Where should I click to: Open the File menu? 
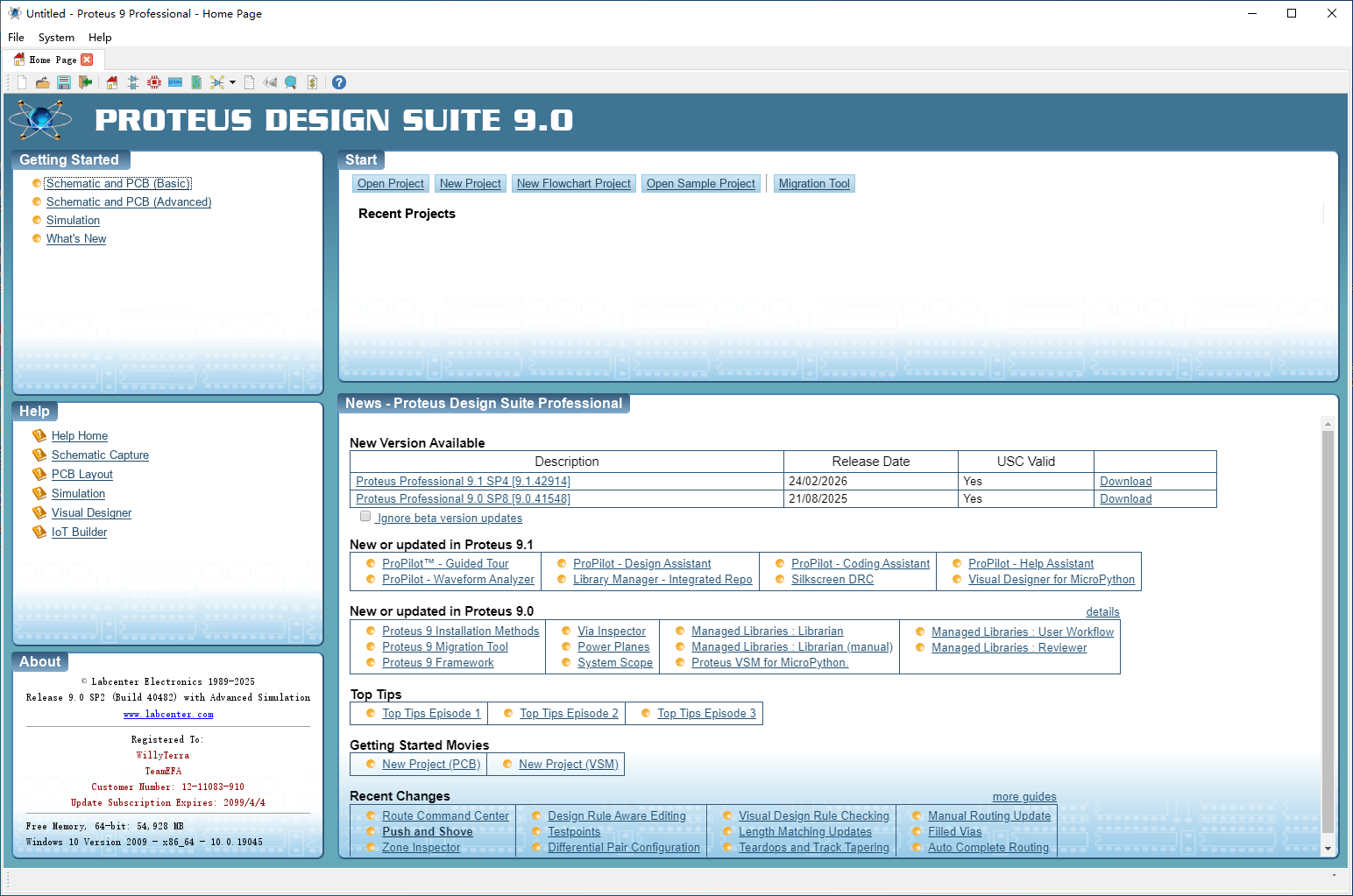click(x=16, y=38)
